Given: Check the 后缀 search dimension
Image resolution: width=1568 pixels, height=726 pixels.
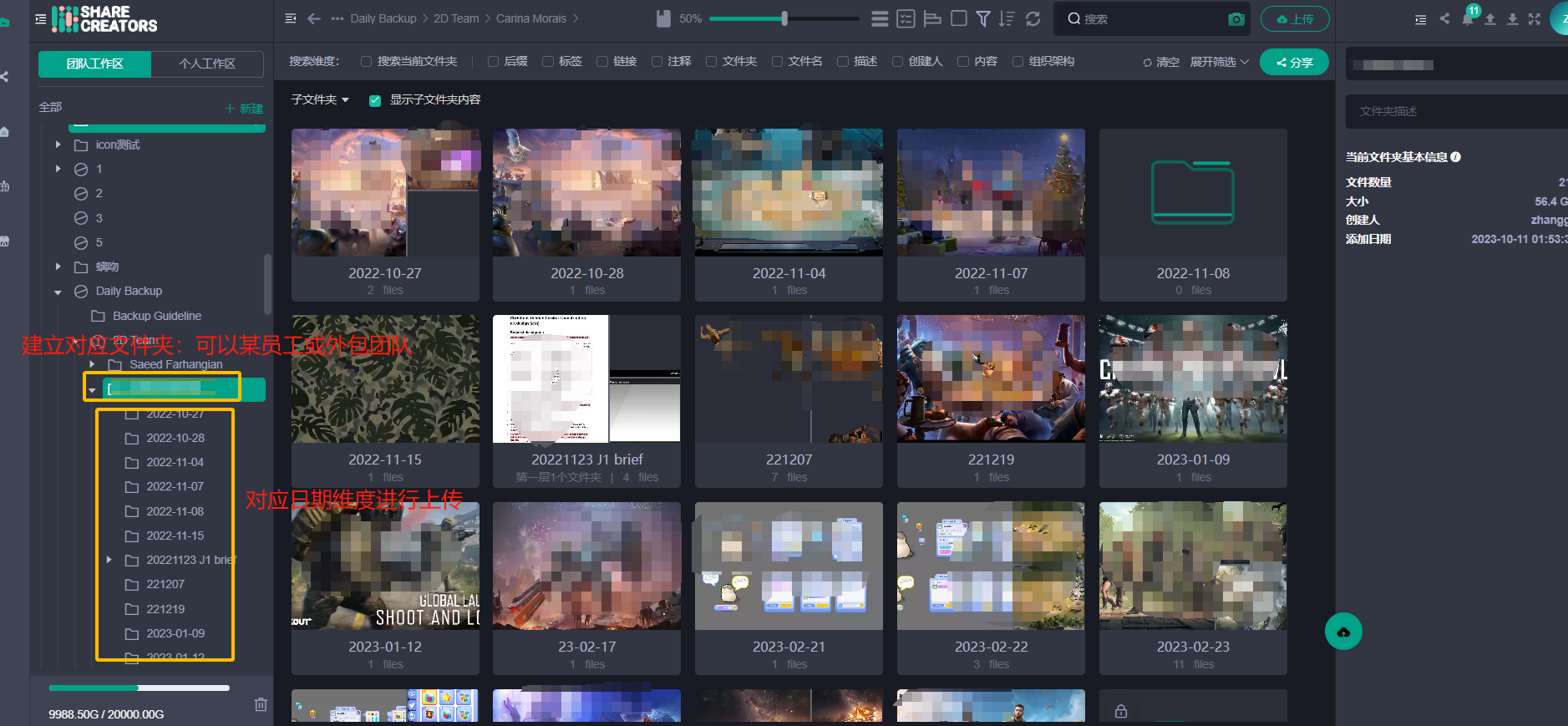Looking at the screenshot, I should point(493,61).
